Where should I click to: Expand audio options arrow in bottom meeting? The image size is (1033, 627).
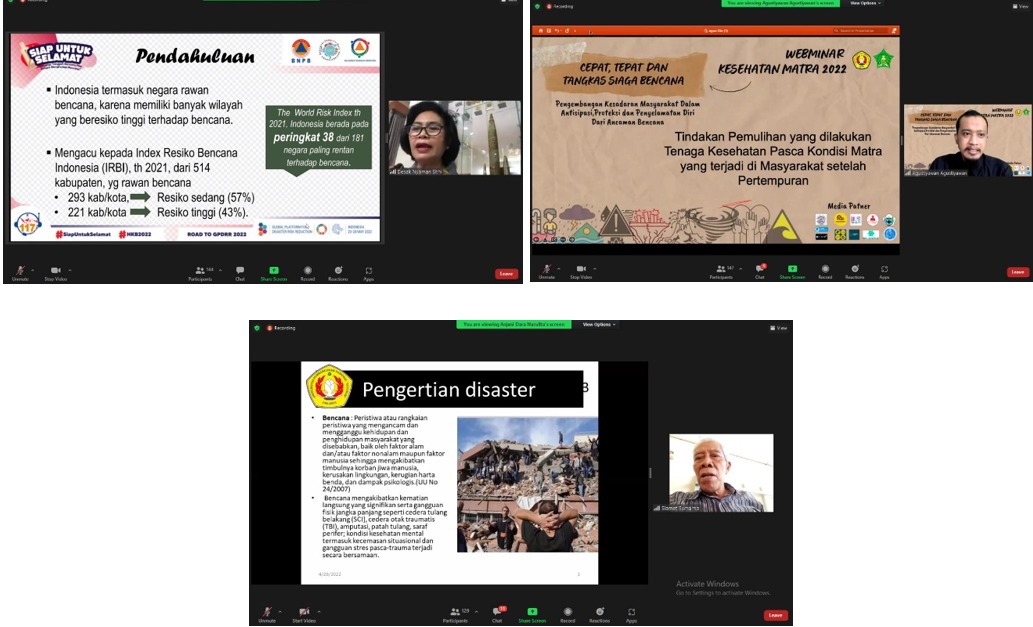278,611
